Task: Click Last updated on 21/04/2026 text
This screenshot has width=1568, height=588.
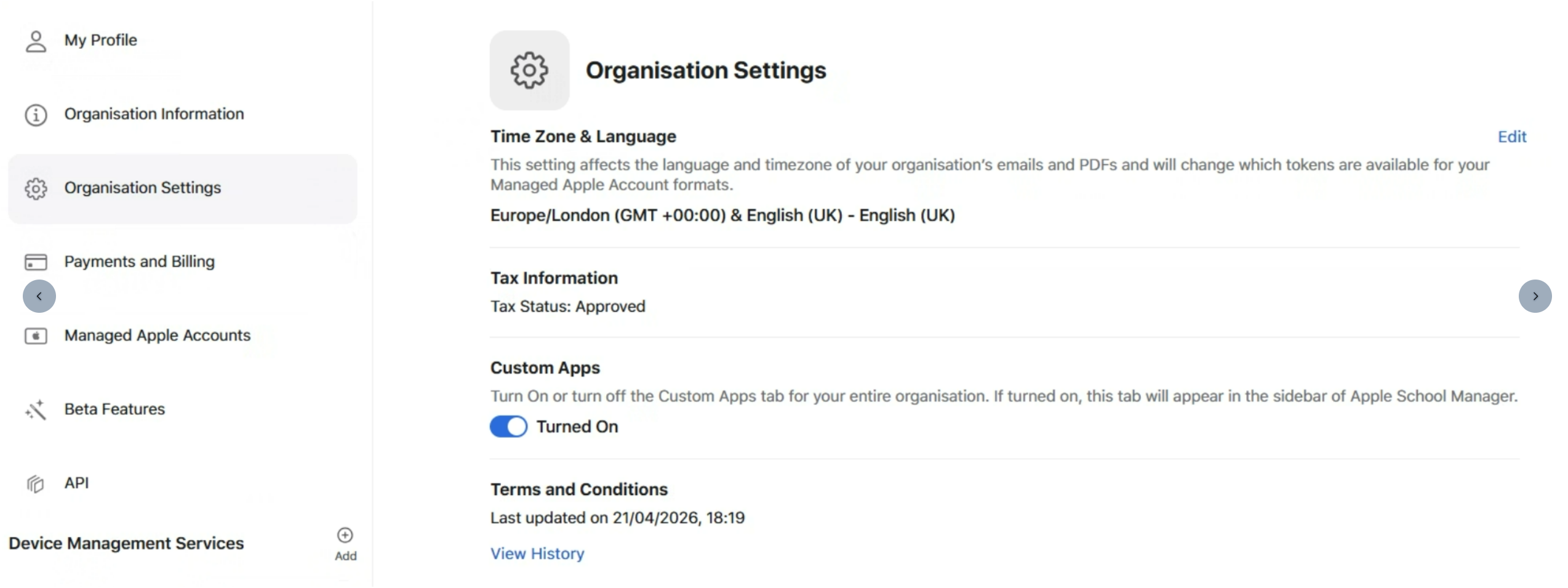Action: (x=617, y=518)
